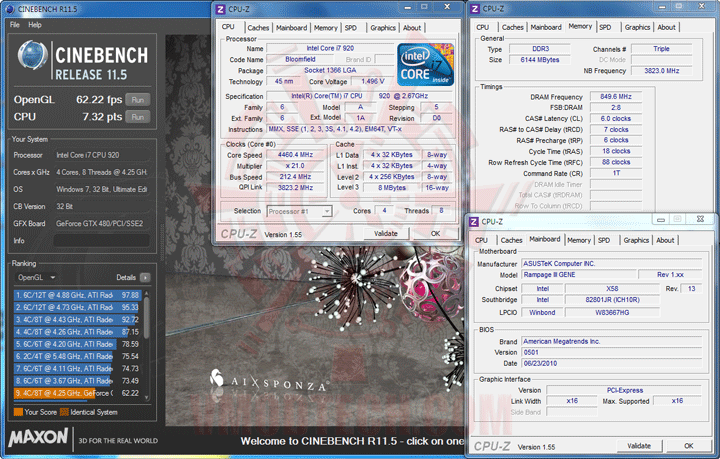Click motherboard model Rampage III GENE
The width and height of the screenshot is (720, 459).
[x=579, y=274]
